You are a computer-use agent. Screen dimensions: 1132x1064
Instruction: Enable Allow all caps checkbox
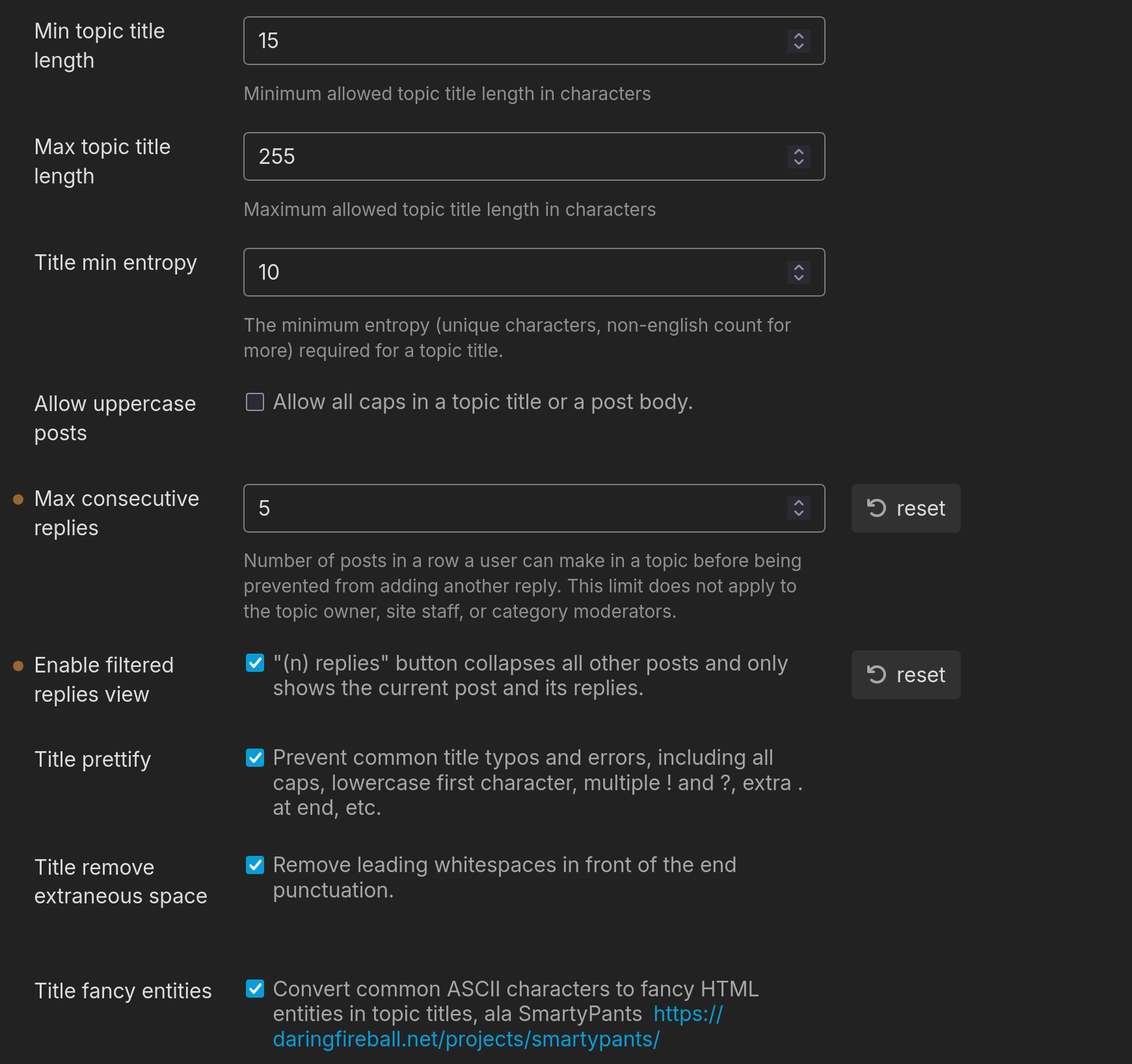tap(255, 402)
